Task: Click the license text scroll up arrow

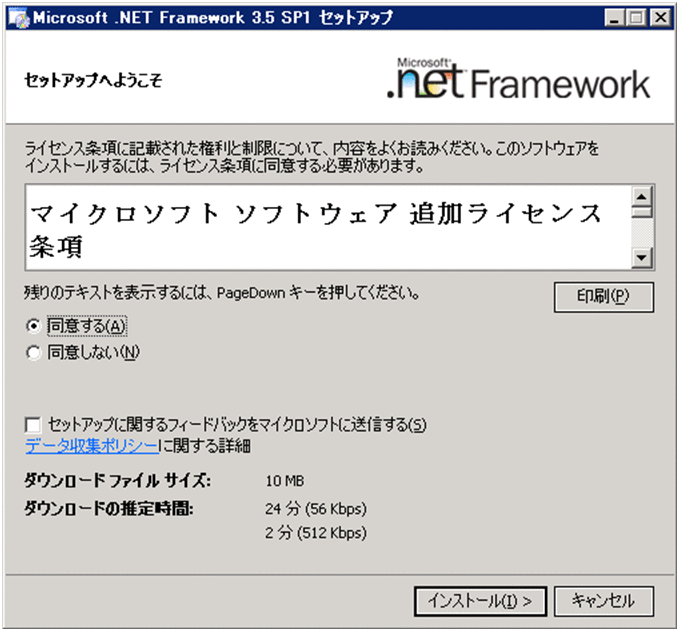Action: [x=641, y=197]
